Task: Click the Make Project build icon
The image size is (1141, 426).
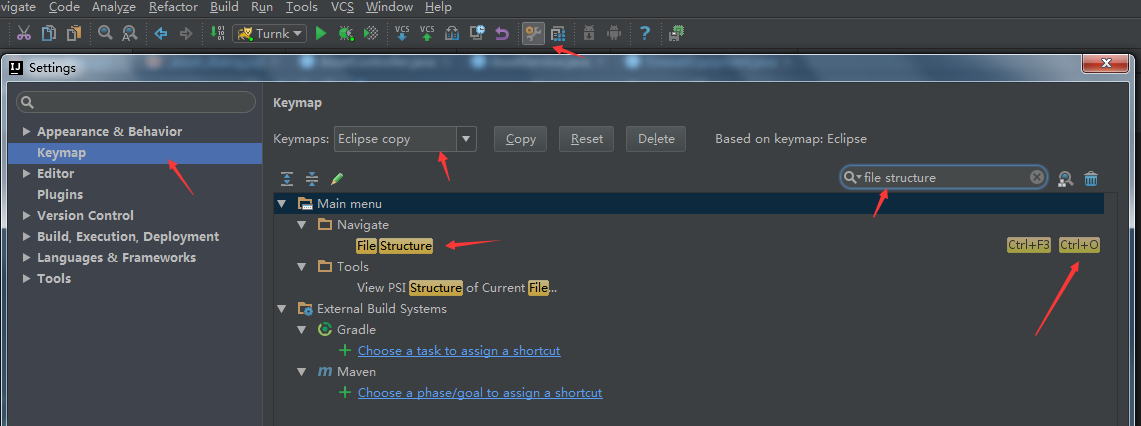Action: click(x=217, y=33)
